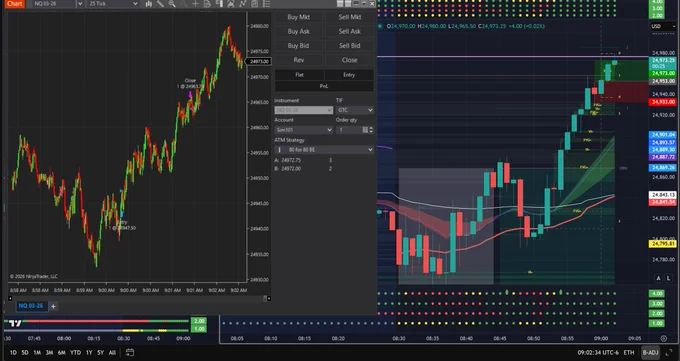680x361 pixels.
Task: Click the right scroll arrow under chart
Action: click(269, 298)
